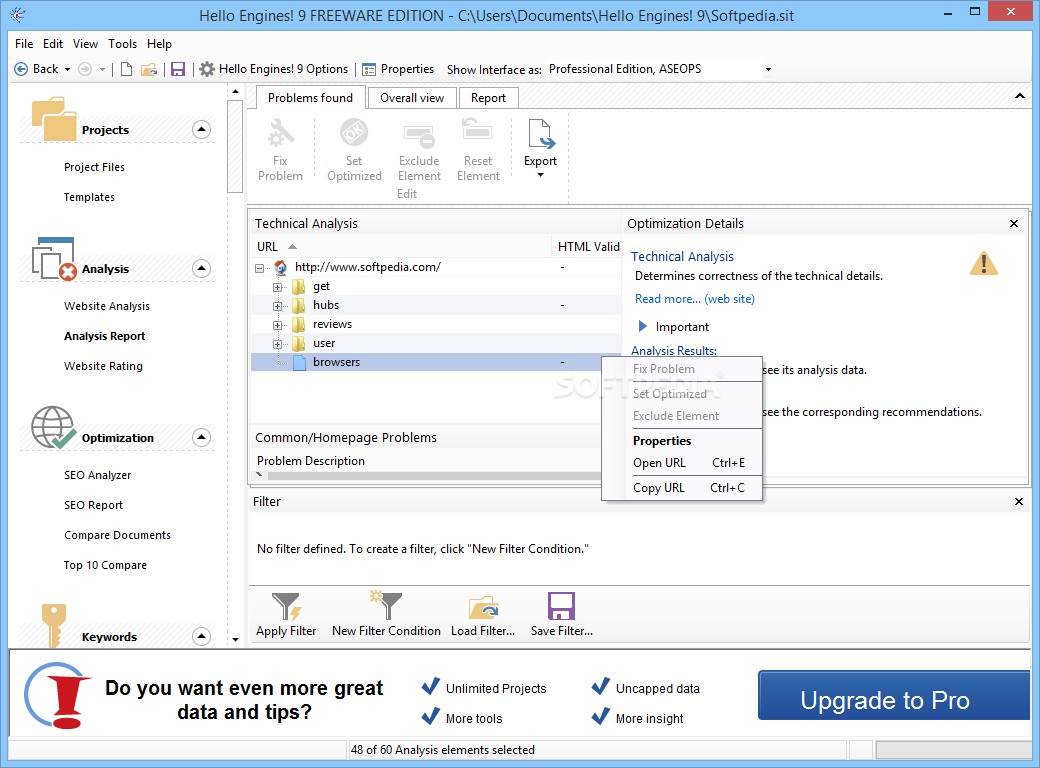Open the File menu
Viewport: 1040px width, 768px height.
24,44
